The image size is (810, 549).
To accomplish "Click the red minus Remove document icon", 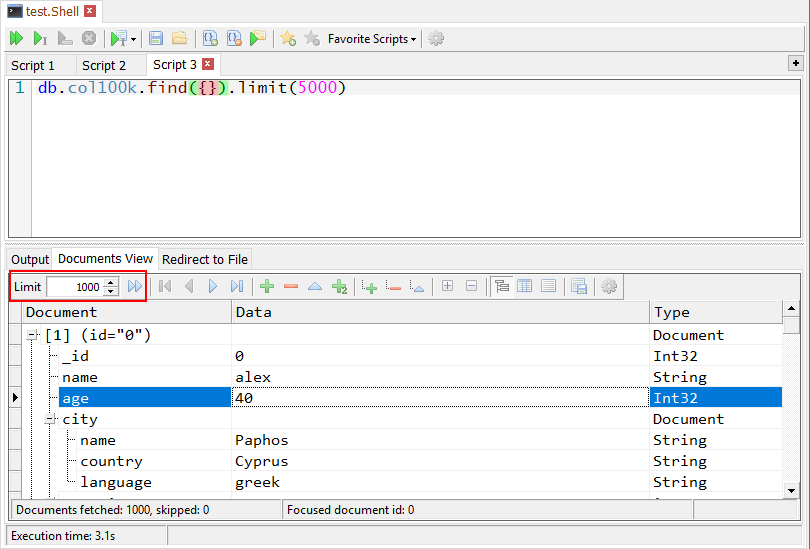I will click(x=291, y=287).
